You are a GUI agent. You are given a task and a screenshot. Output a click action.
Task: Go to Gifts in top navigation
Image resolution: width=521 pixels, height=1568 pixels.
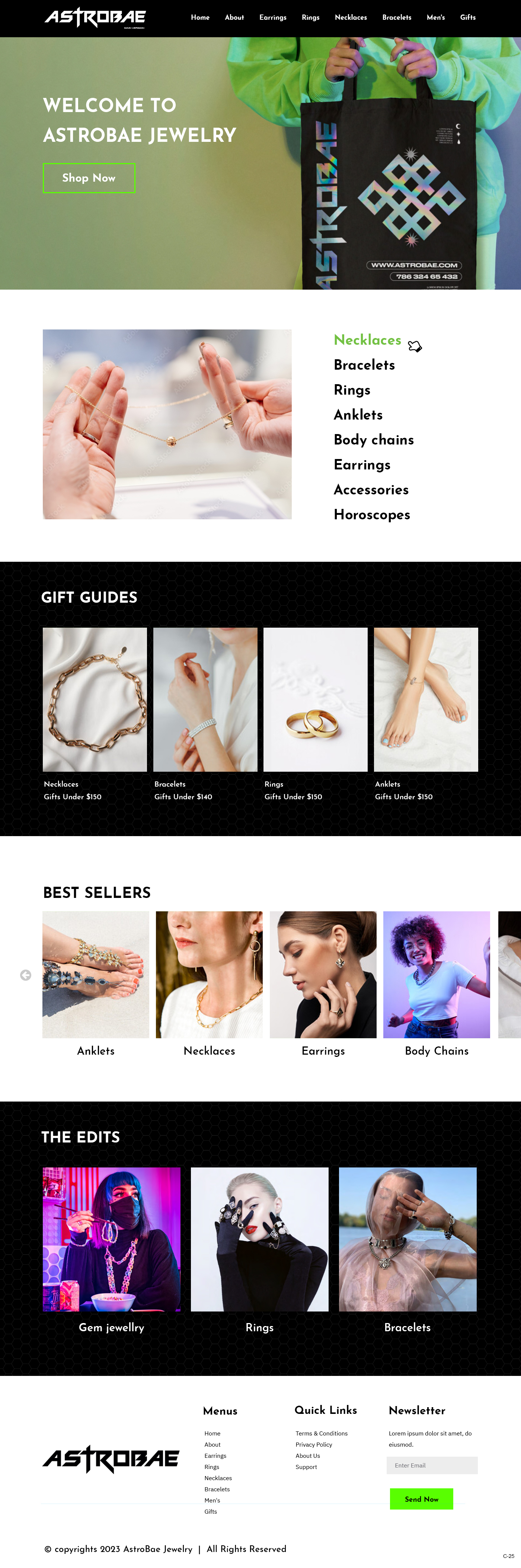coord(468,17)
